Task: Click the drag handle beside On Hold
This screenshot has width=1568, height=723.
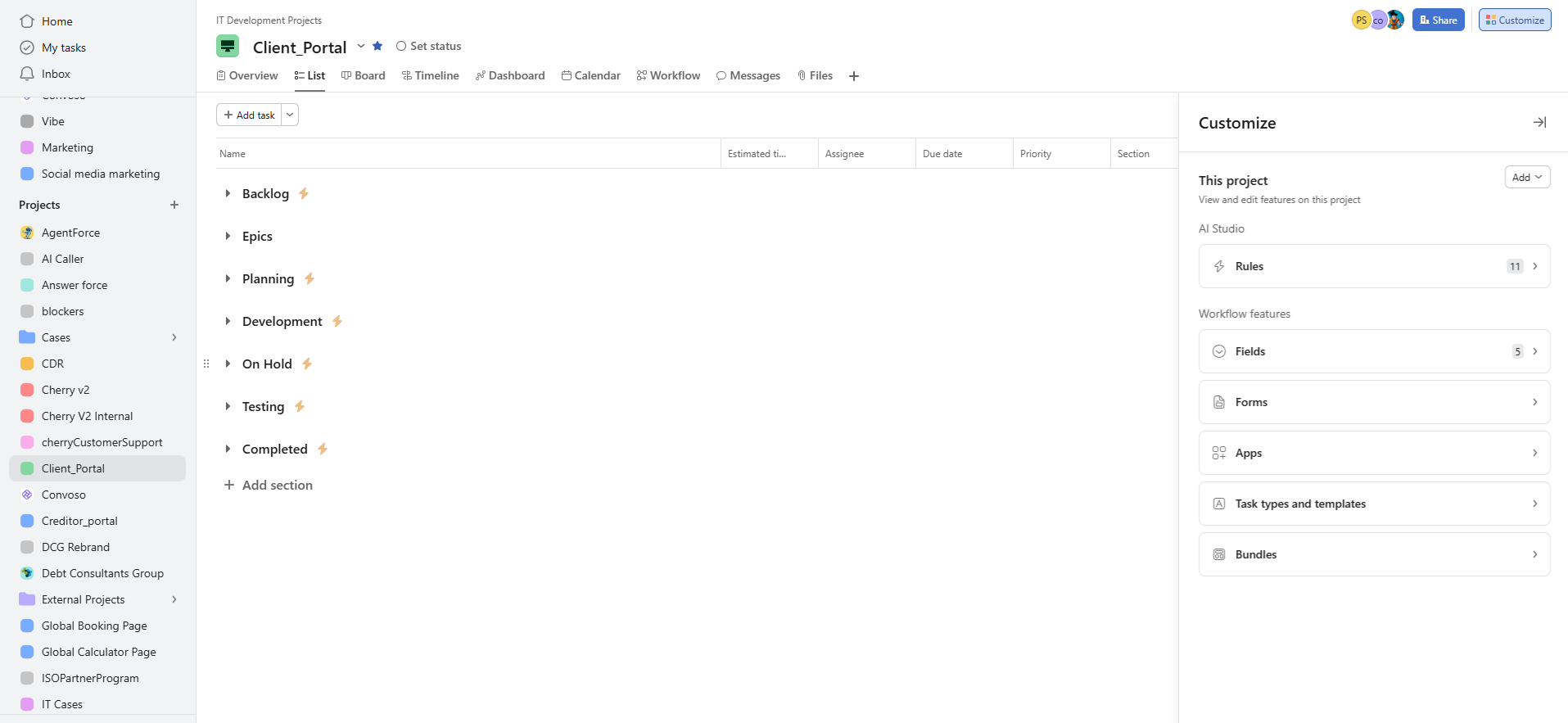Action: click(206, 364)
